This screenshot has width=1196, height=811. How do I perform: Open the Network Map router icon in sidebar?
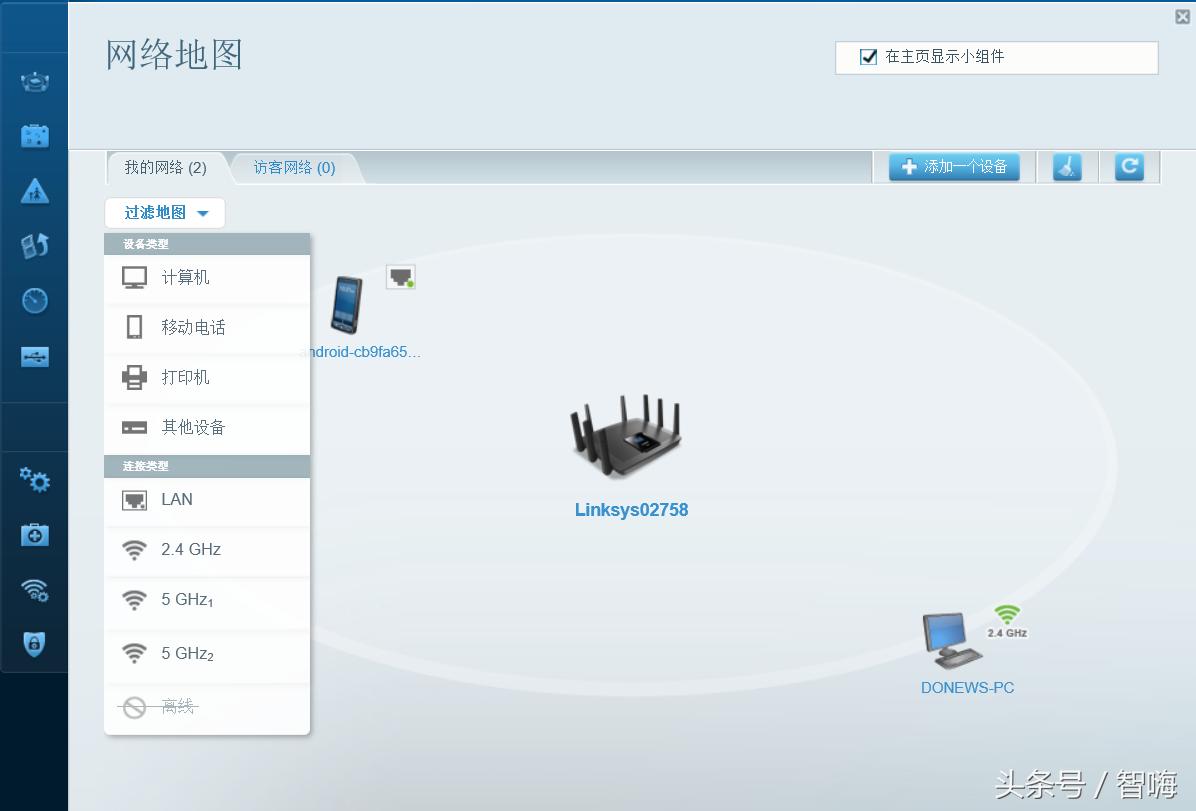tap(34, 82)
